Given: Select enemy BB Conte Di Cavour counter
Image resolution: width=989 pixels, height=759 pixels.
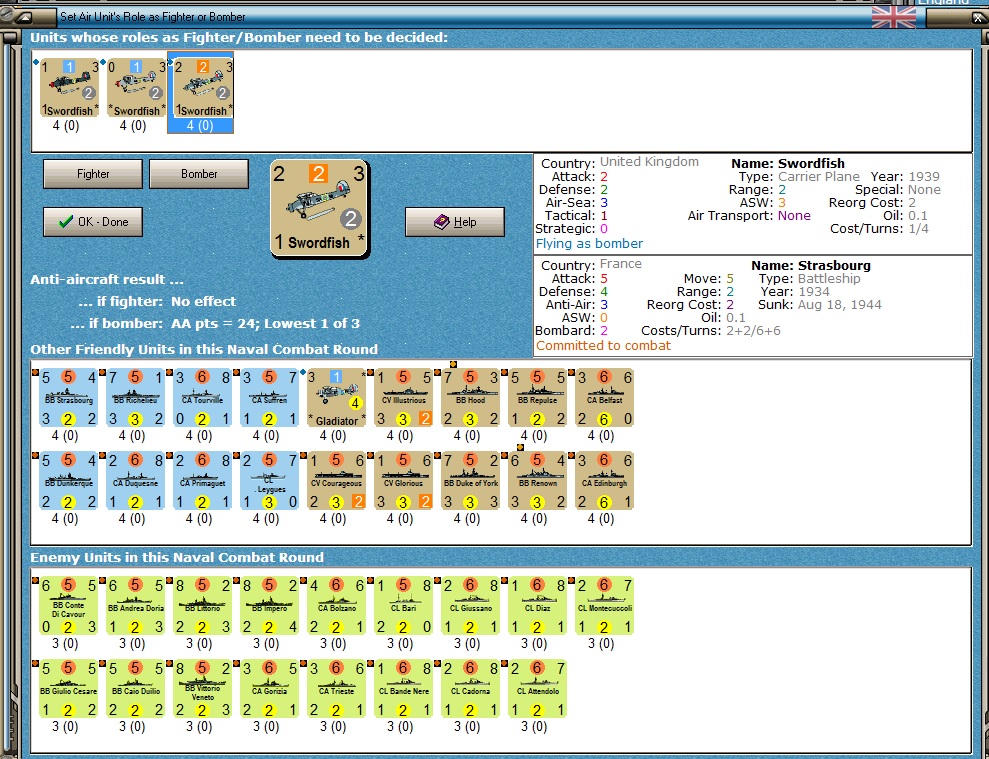Looking at the screenshot, I should (x=68, y=606).
